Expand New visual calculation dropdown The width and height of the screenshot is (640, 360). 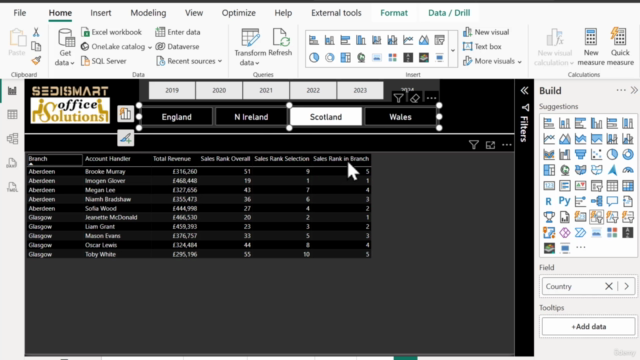554,47
